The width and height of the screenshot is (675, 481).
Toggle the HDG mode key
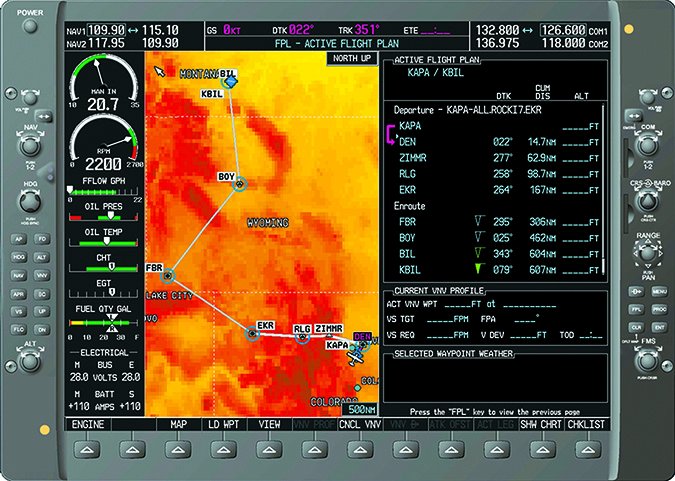19,258
